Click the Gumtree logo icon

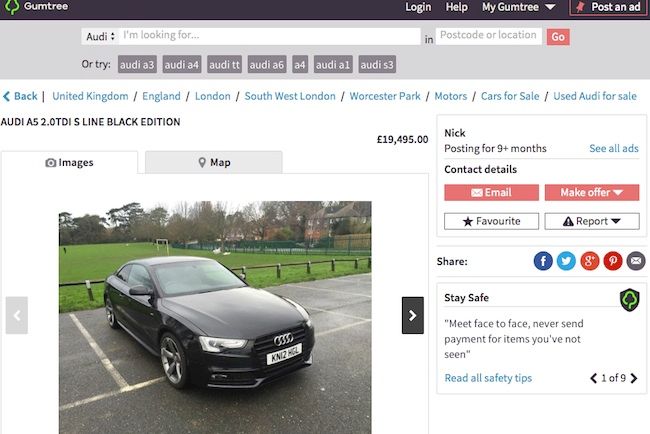(11, 7)
